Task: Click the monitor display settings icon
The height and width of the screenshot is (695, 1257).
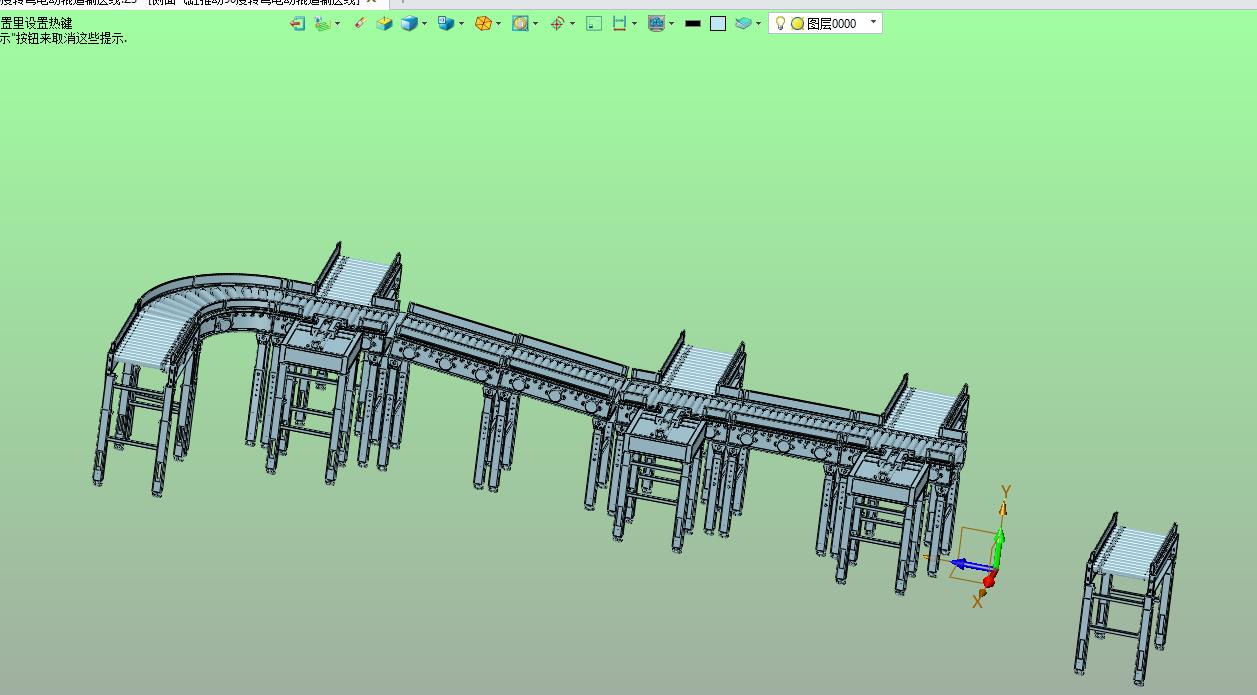Action: point(656,23)
